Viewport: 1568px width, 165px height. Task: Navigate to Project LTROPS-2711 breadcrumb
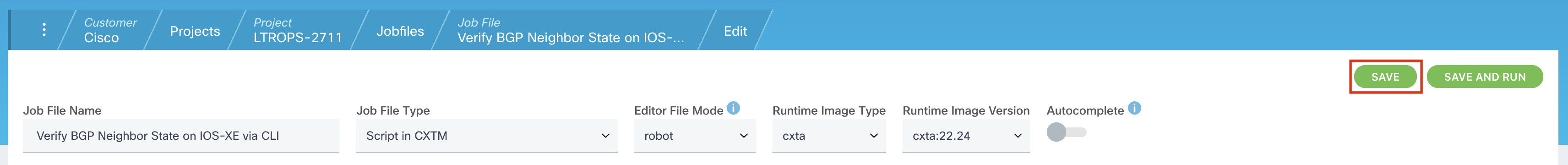pyautogui.click(x=298, y=30)
